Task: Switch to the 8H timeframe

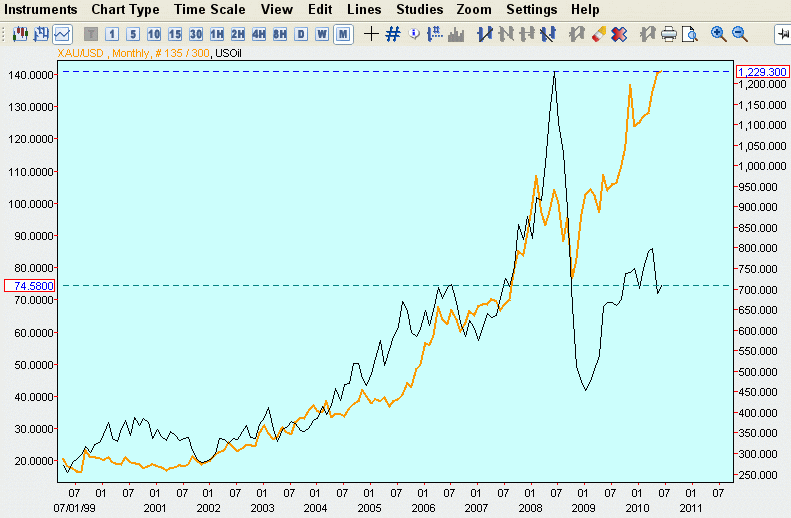Action: pos(280,34)
